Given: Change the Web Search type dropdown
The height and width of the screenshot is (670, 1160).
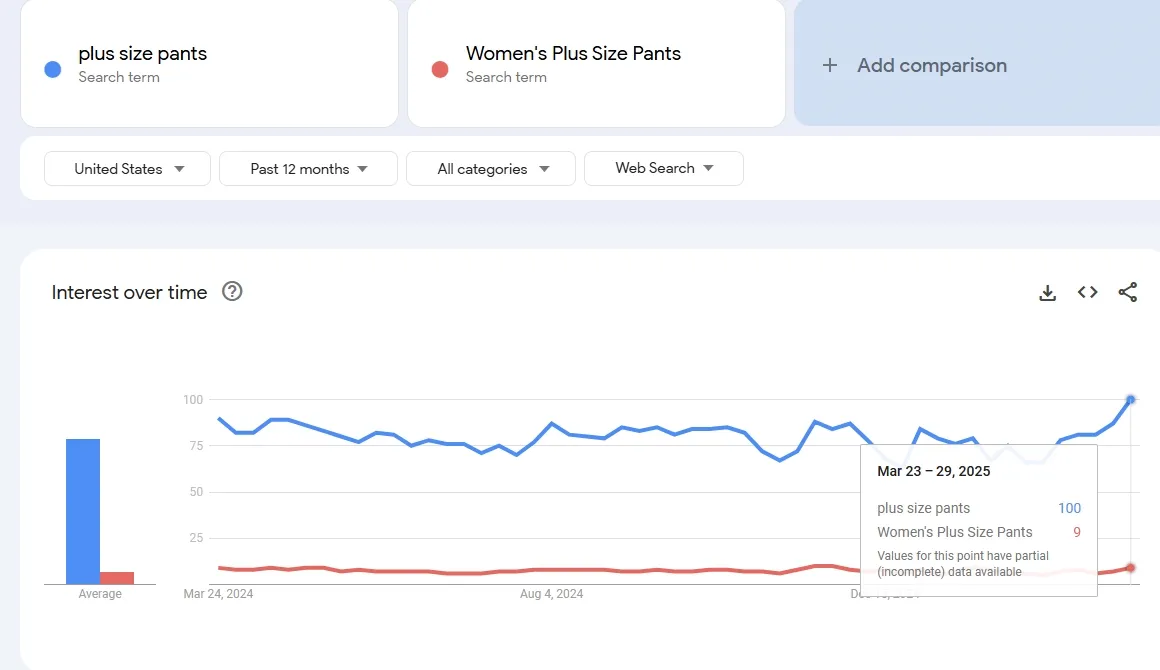Looking at the screenshot, I should [663, 169].
